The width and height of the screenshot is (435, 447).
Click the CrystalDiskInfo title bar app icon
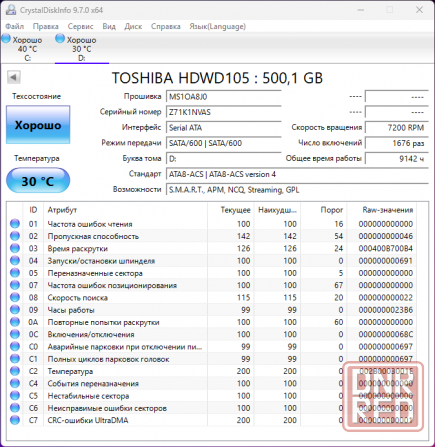(x=11, y=10)
